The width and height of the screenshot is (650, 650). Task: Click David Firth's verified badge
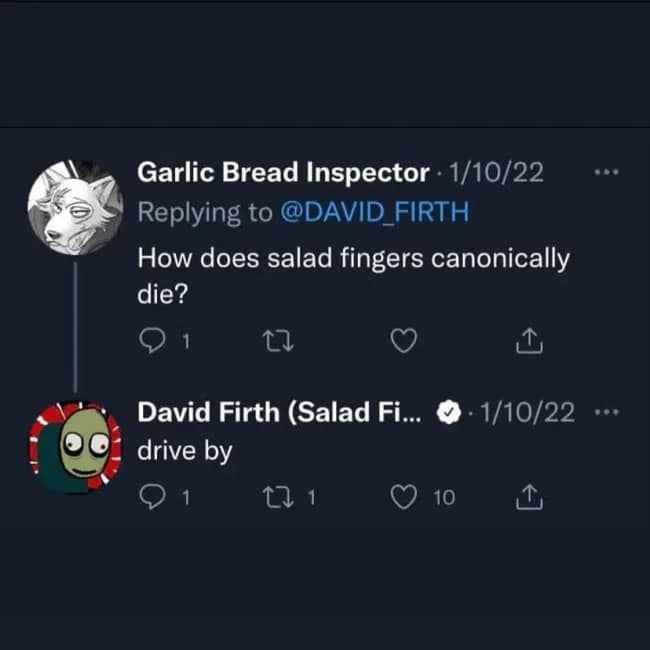(451, 412)
